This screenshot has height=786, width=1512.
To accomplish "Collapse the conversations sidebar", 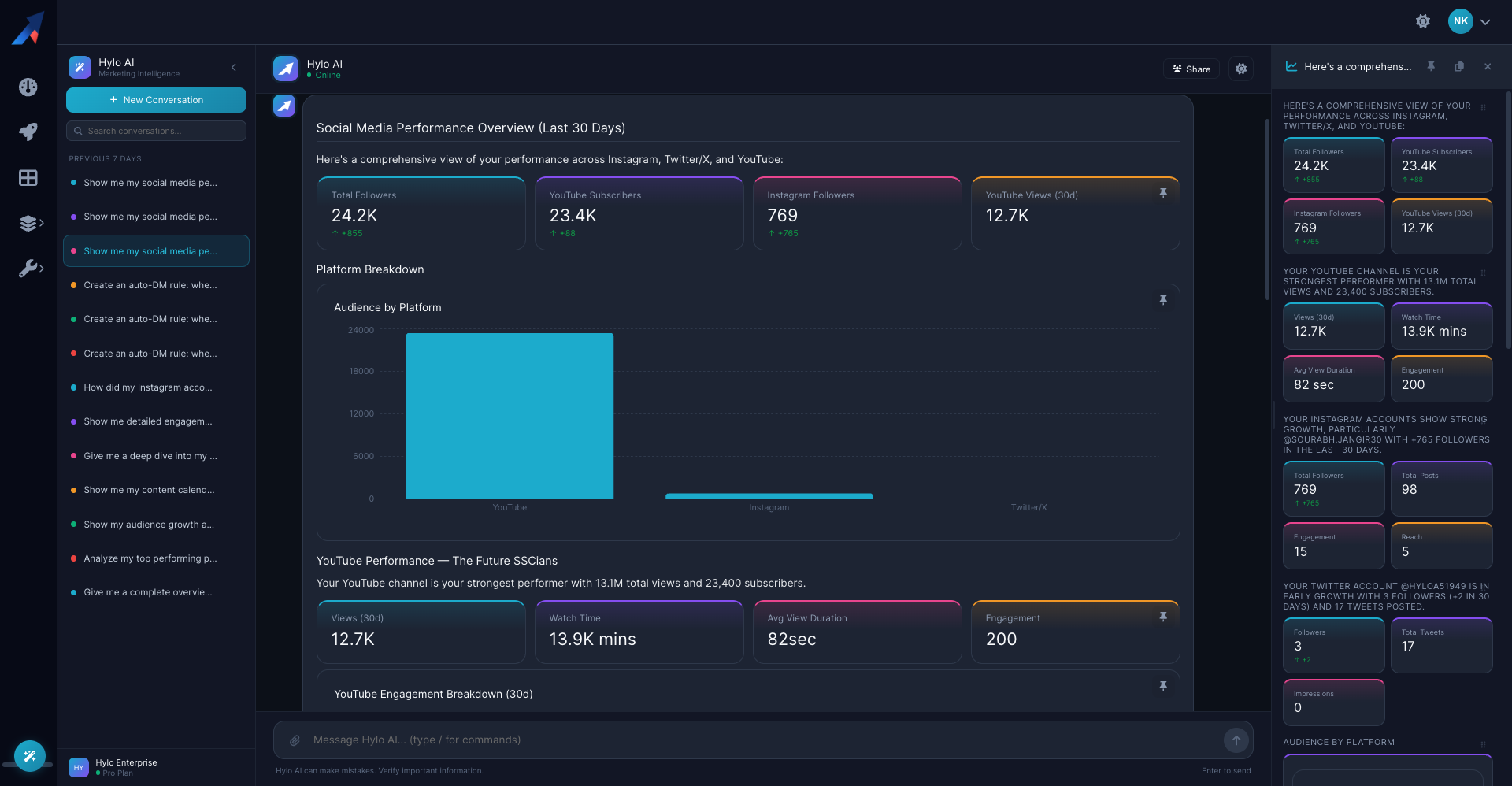I will coord(234,67).
